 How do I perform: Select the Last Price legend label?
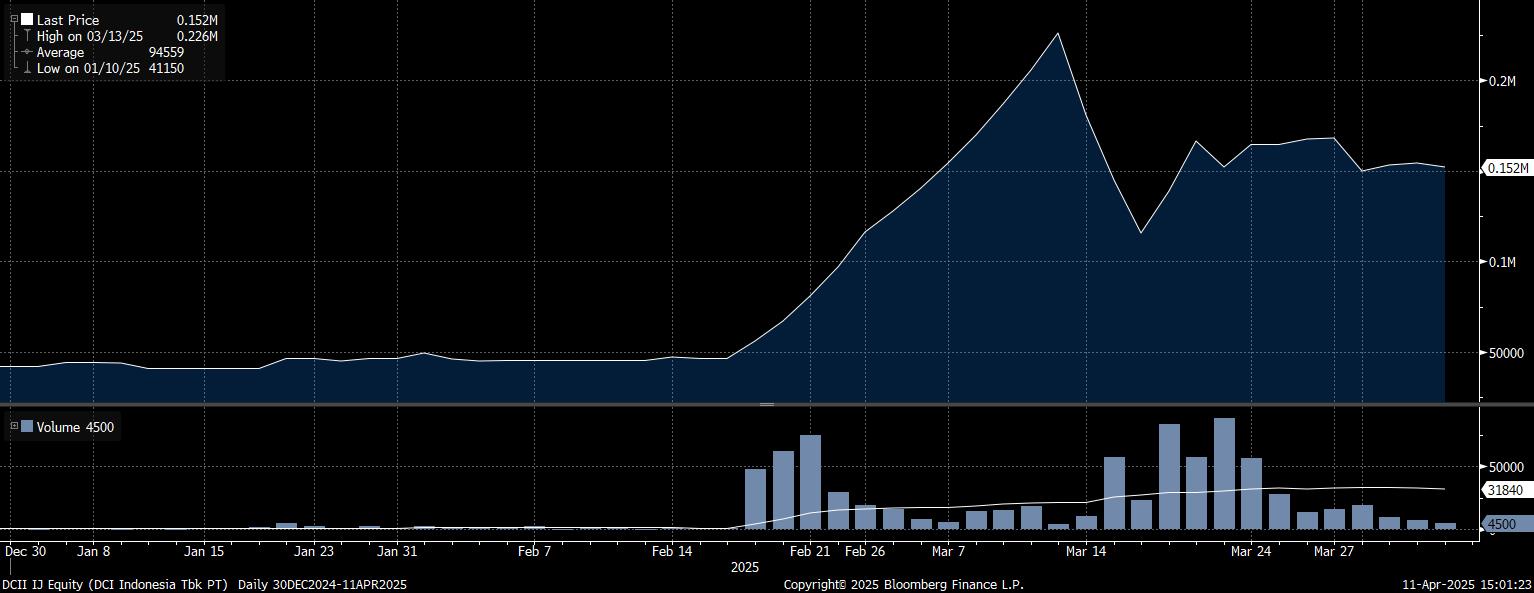[68, 20]
